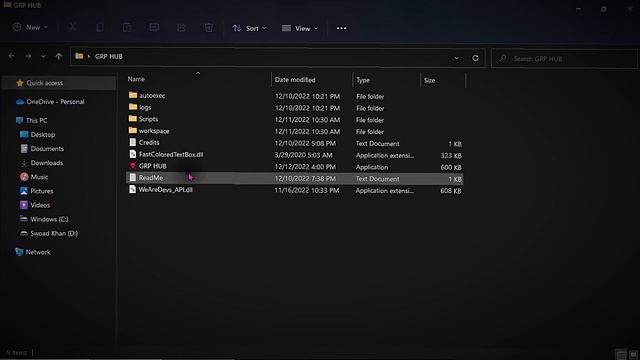Open Music in sidebar

[x=40, y=177]
